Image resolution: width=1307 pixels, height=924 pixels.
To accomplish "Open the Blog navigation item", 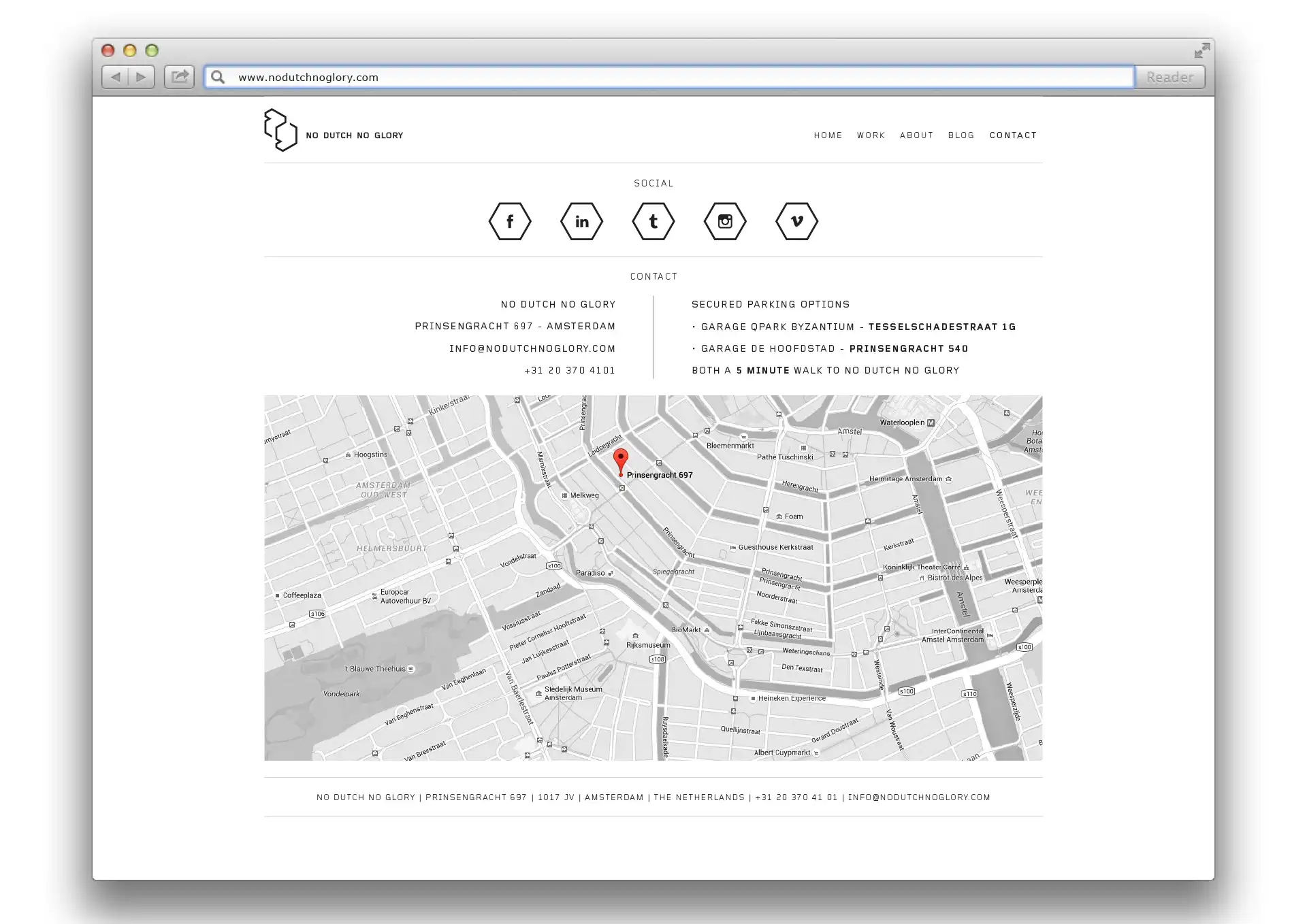I will [961, 135].
